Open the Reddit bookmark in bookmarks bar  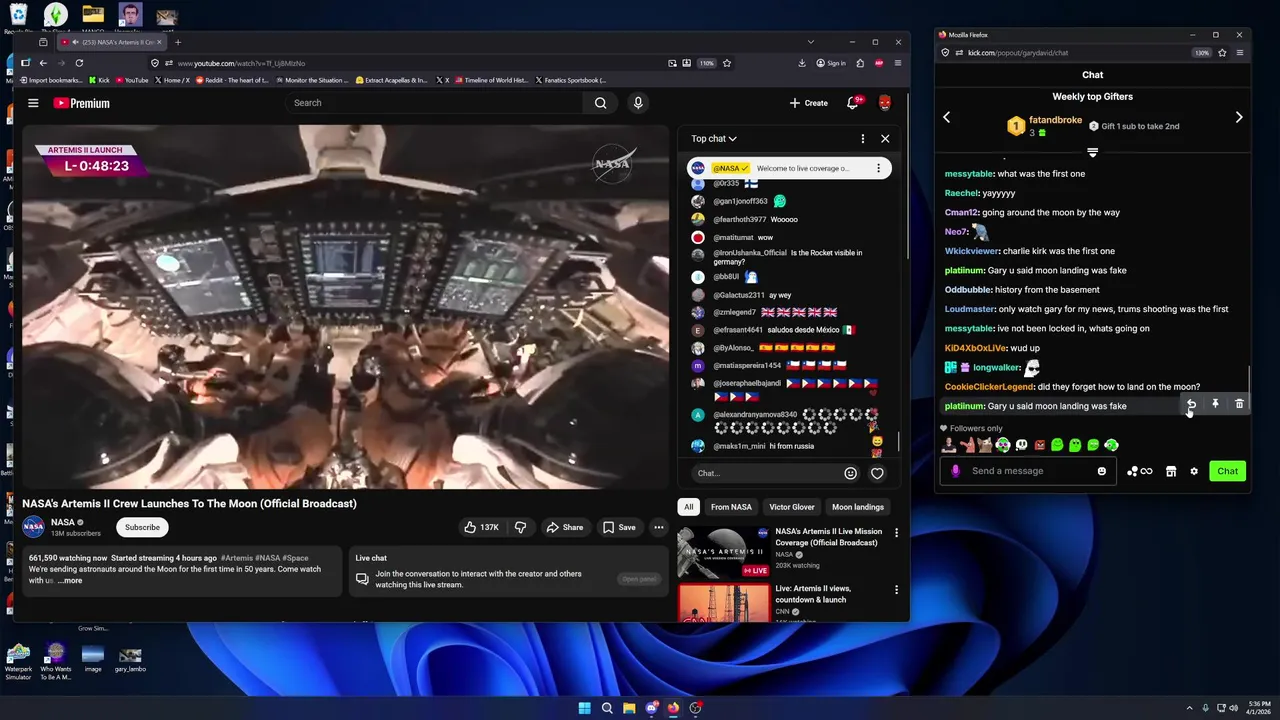click(x=232, y=80)
